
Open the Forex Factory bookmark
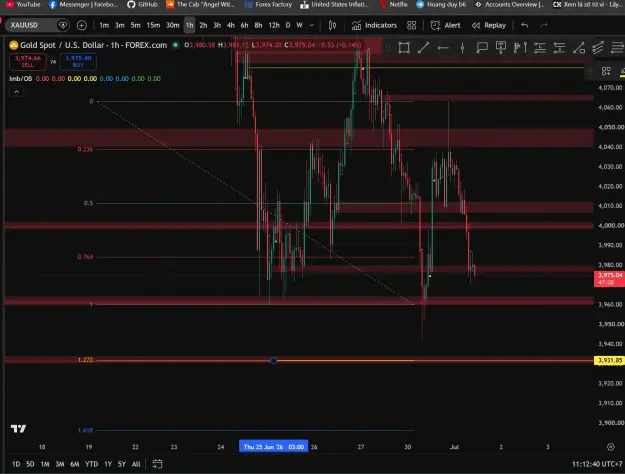pyautogui.click(x=268, y=4)
